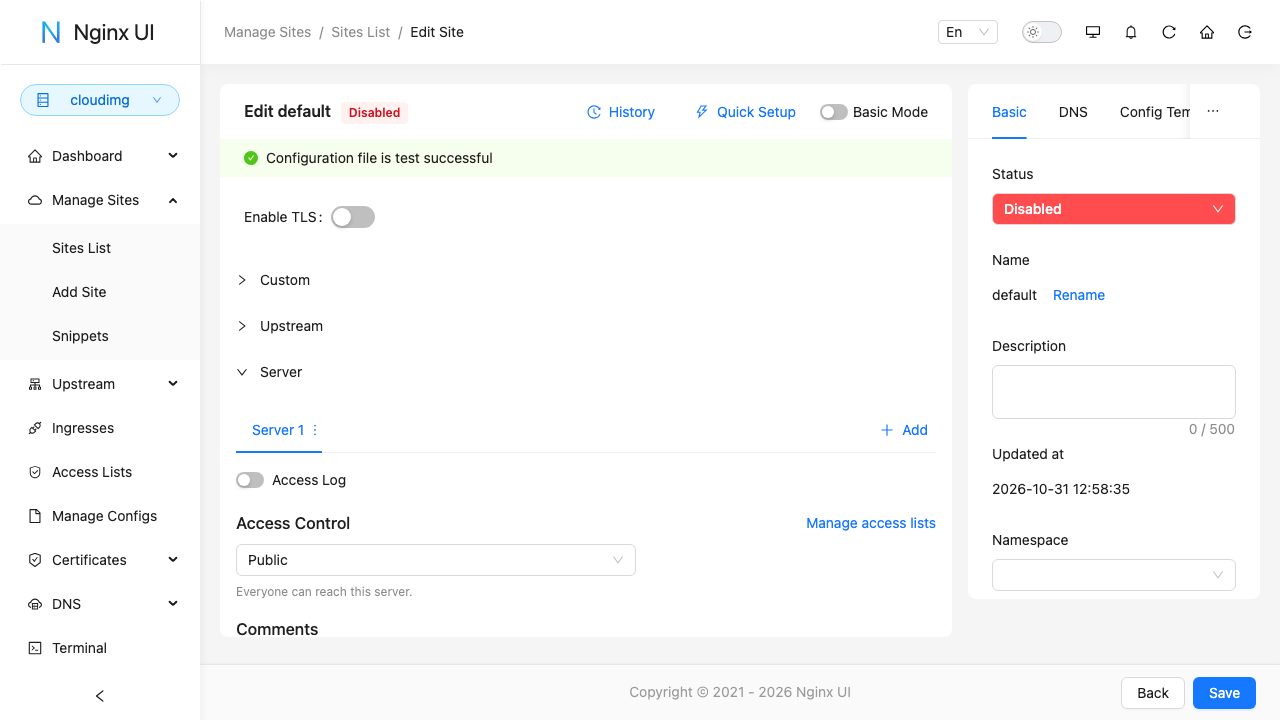Click the logout icon in header
The image size is (1280, 720).
[x=1245, y=32]
